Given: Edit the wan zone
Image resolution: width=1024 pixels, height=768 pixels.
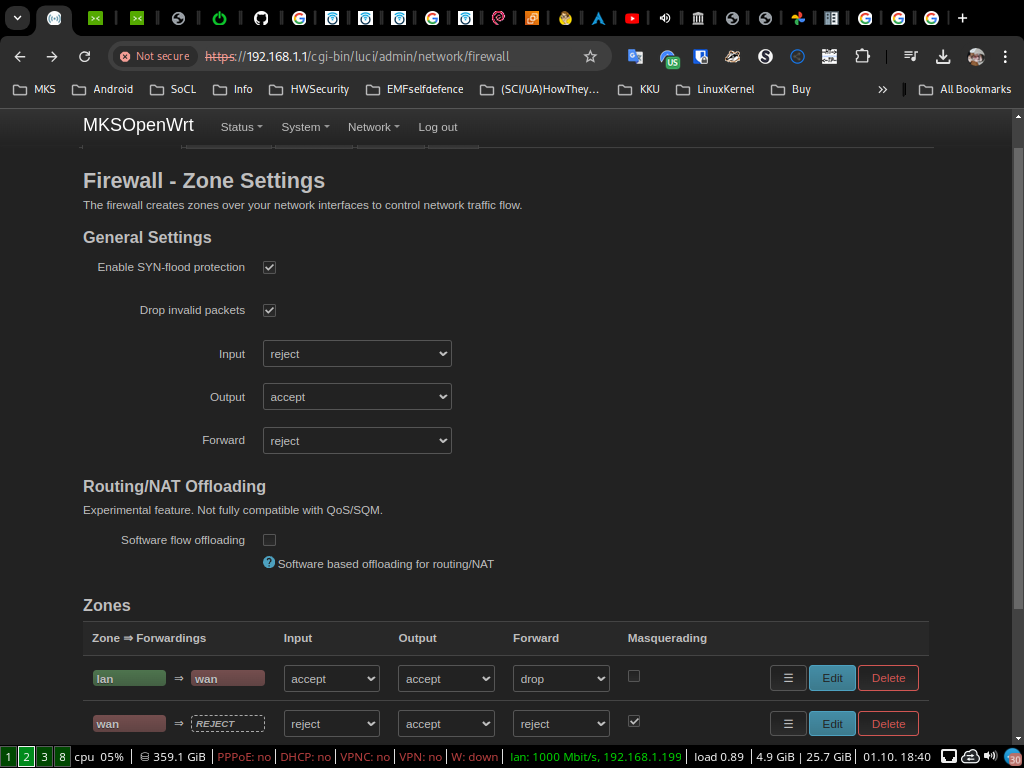Looking at the screenshot, I should (832, 724).
